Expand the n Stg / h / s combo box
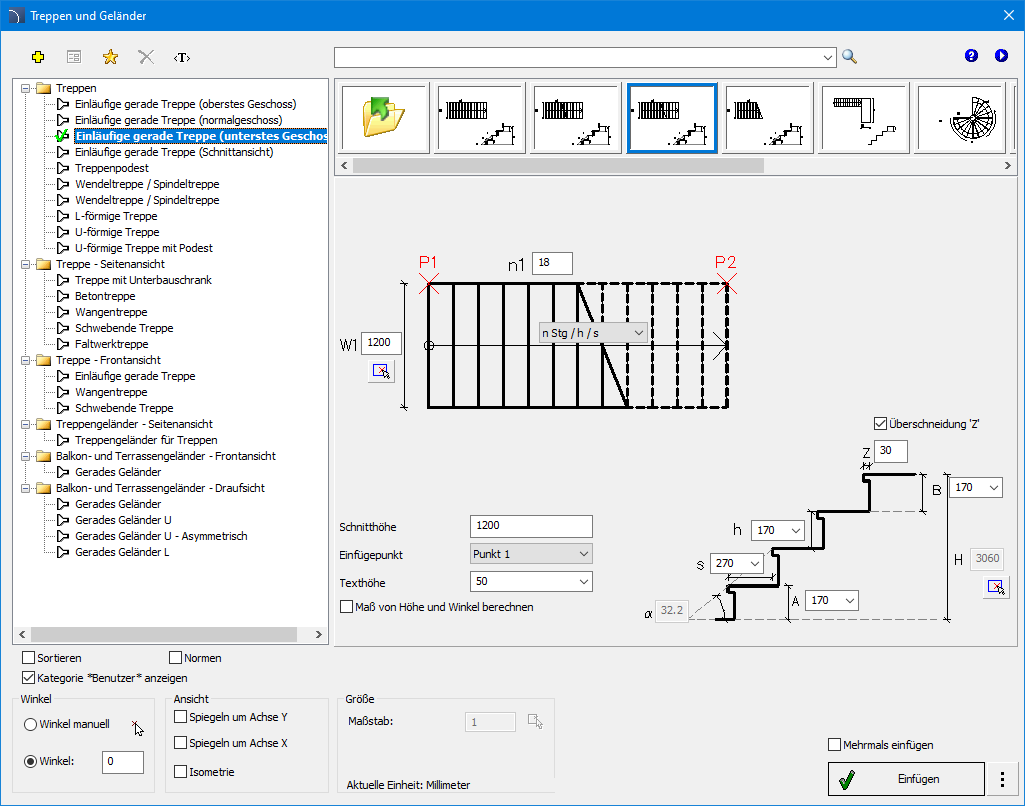The width and height of the screenshot is (1025, 806). (x=593, y=332)
